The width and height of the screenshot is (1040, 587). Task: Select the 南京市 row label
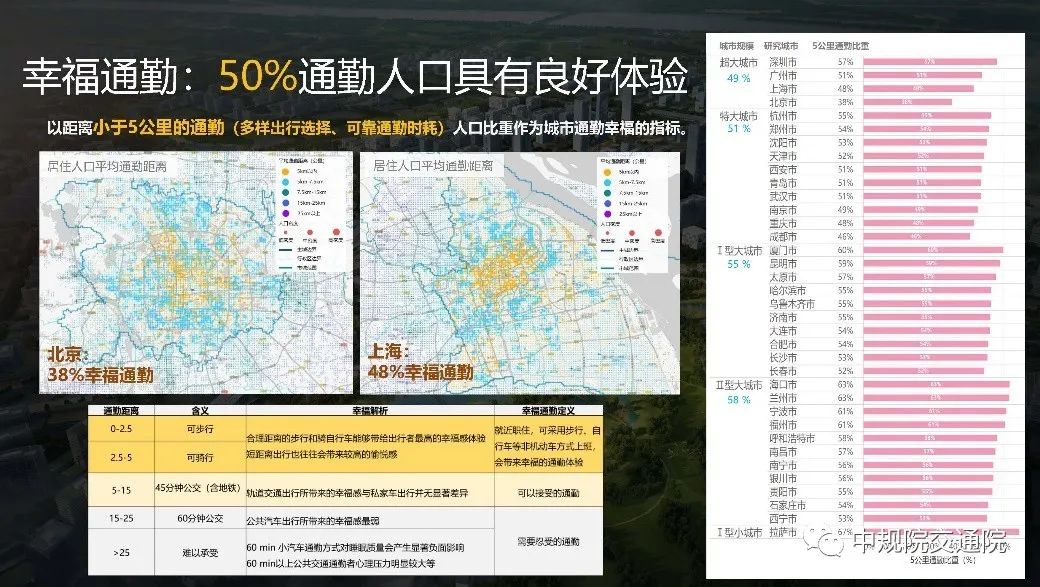tap(783, 210)
